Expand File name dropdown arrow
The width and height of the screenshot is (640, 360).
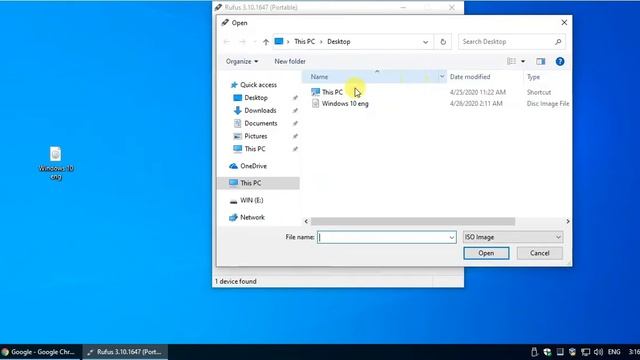pos(451,237)
